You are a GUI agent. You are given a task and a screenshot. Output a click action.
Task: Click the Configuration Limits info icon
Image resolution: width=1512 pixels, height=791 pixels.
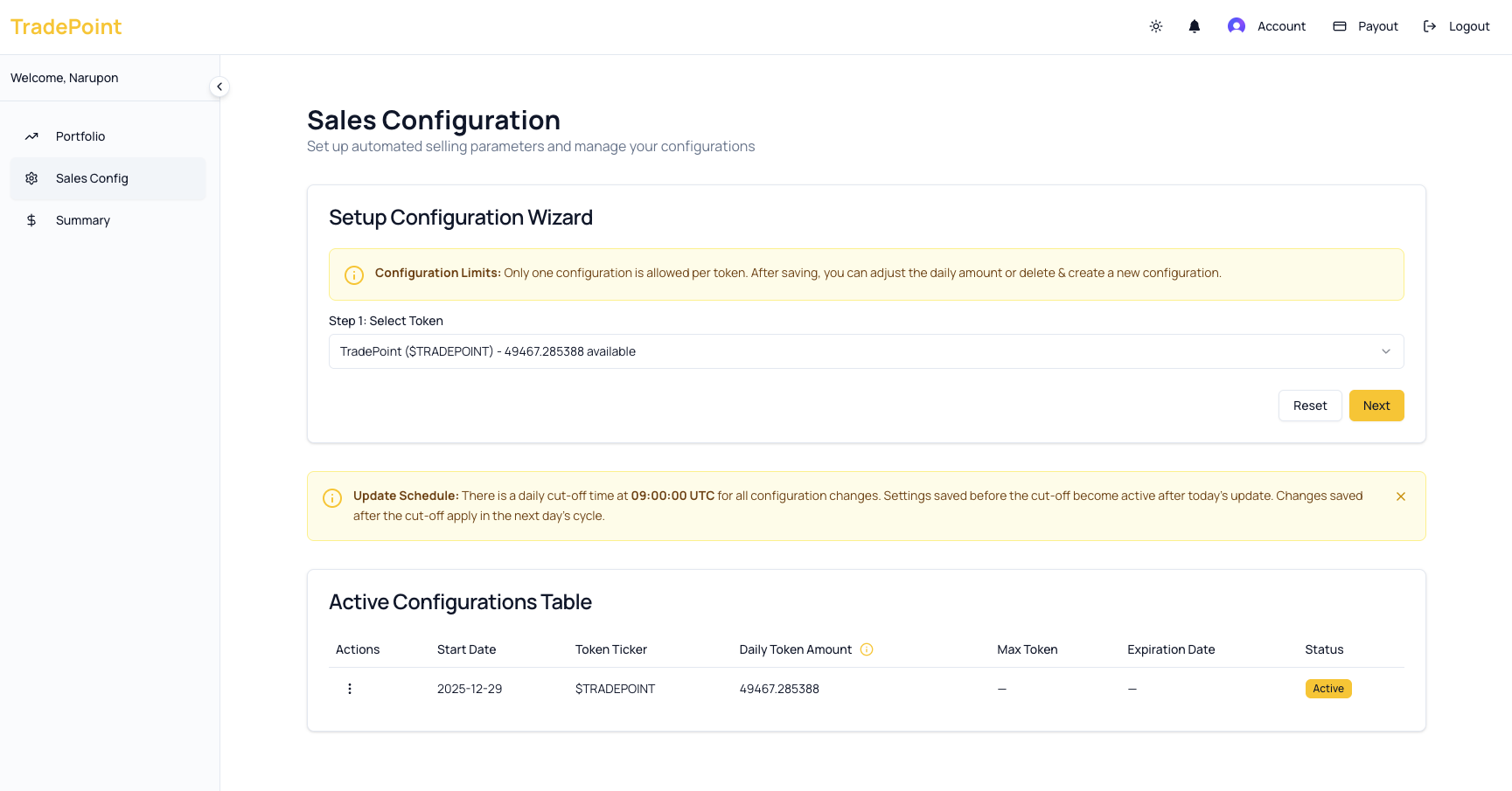tap(353, 274)
